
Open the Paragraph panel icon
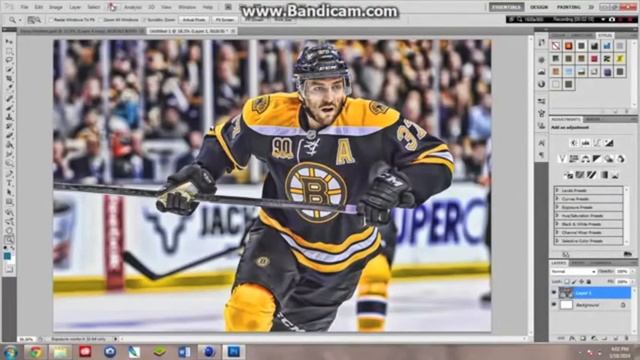pyautogui.click(x=542, y=155)
